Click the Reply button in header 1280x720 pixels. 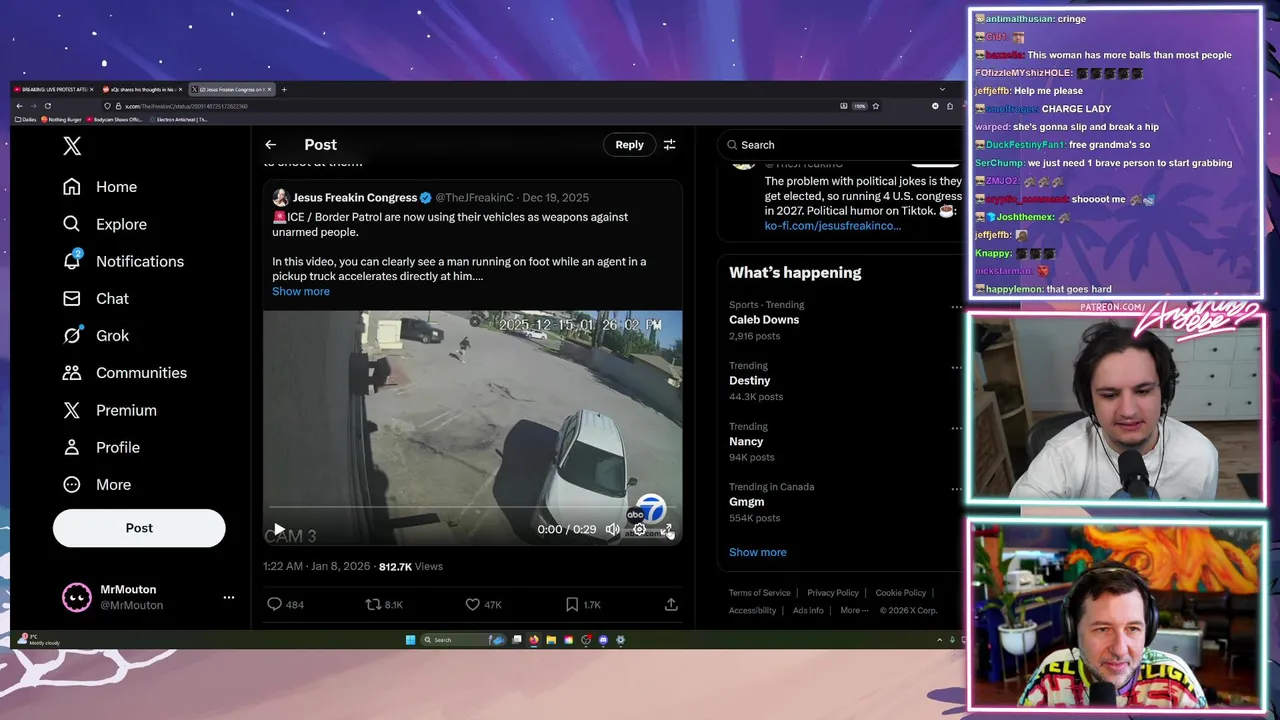pyautogui.click(x=629, y=145)
